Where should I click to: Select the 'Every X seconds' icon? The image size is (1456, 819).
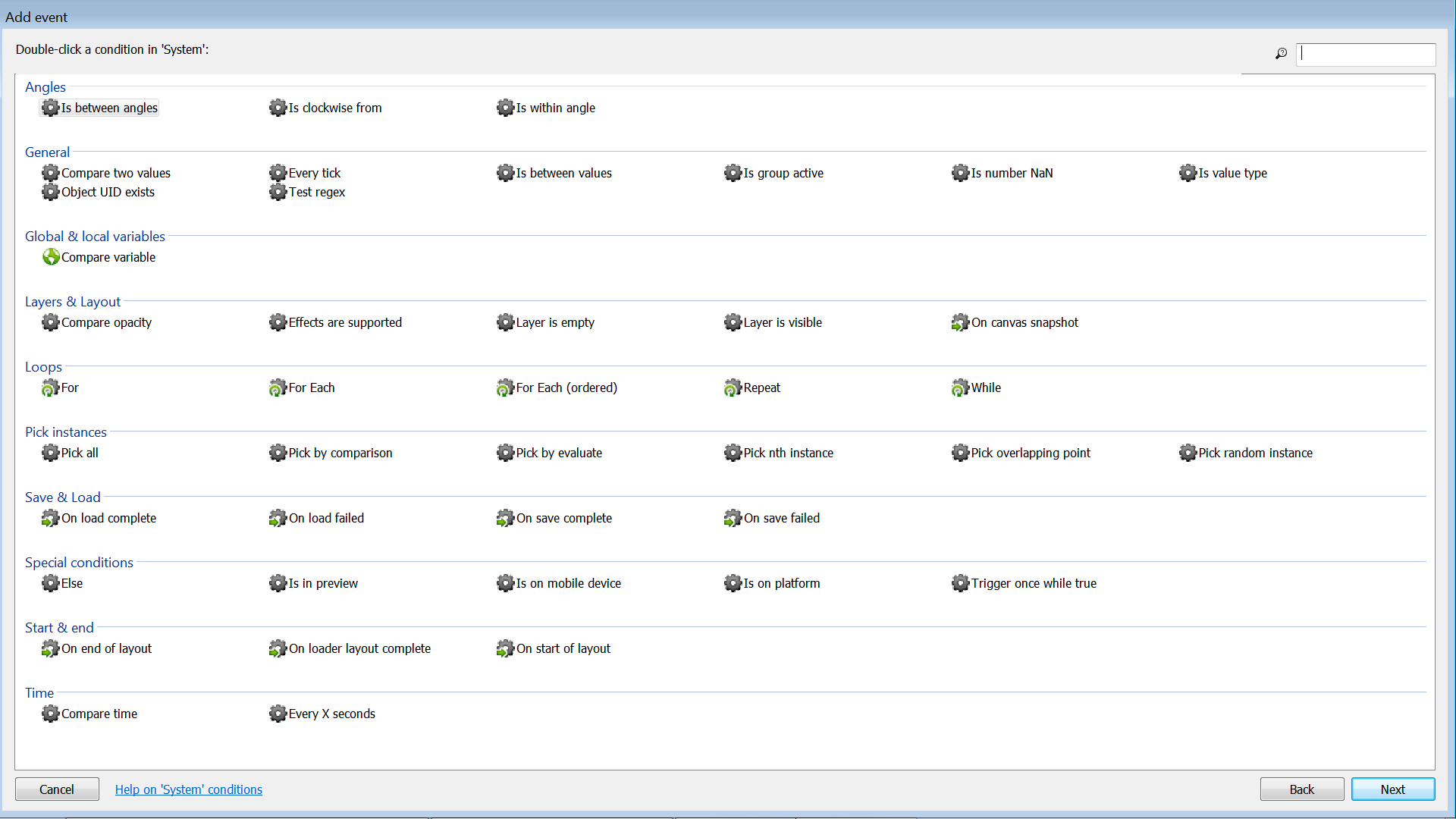[x=278, y=714]
